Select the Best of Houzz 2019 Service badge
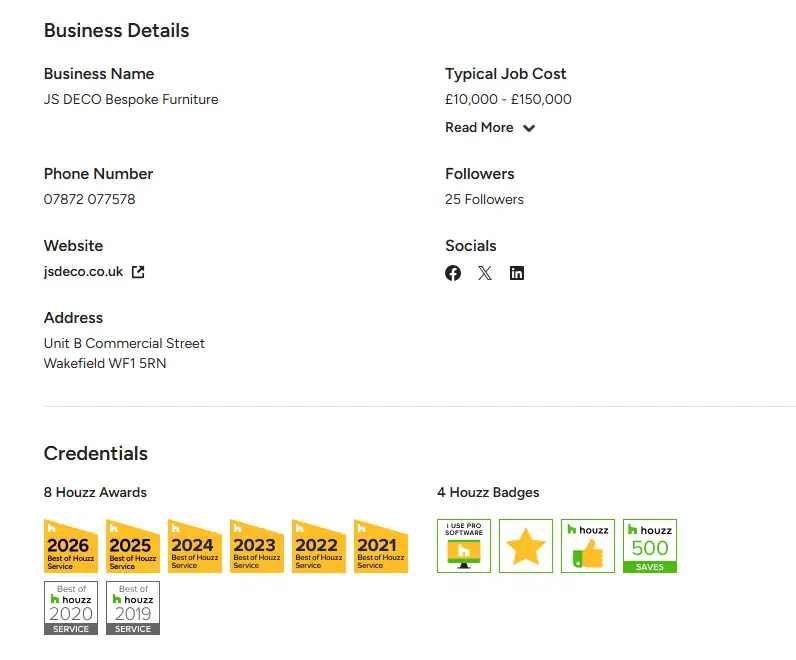This screenshot has height=660, width=796. pos(133,608)
